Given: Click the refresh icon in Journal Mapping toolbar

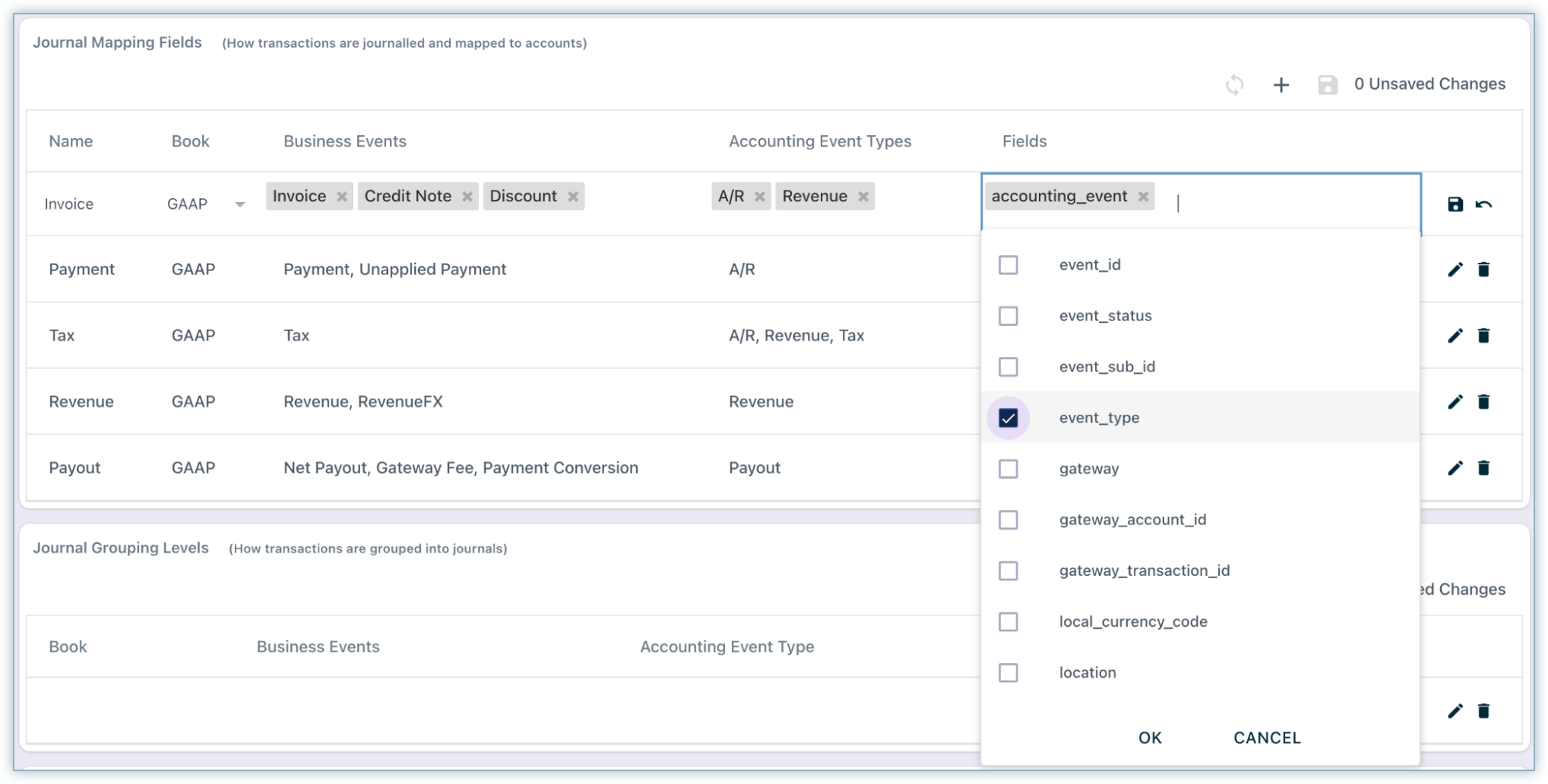Looking at the screenshot, I should 1234,84.
